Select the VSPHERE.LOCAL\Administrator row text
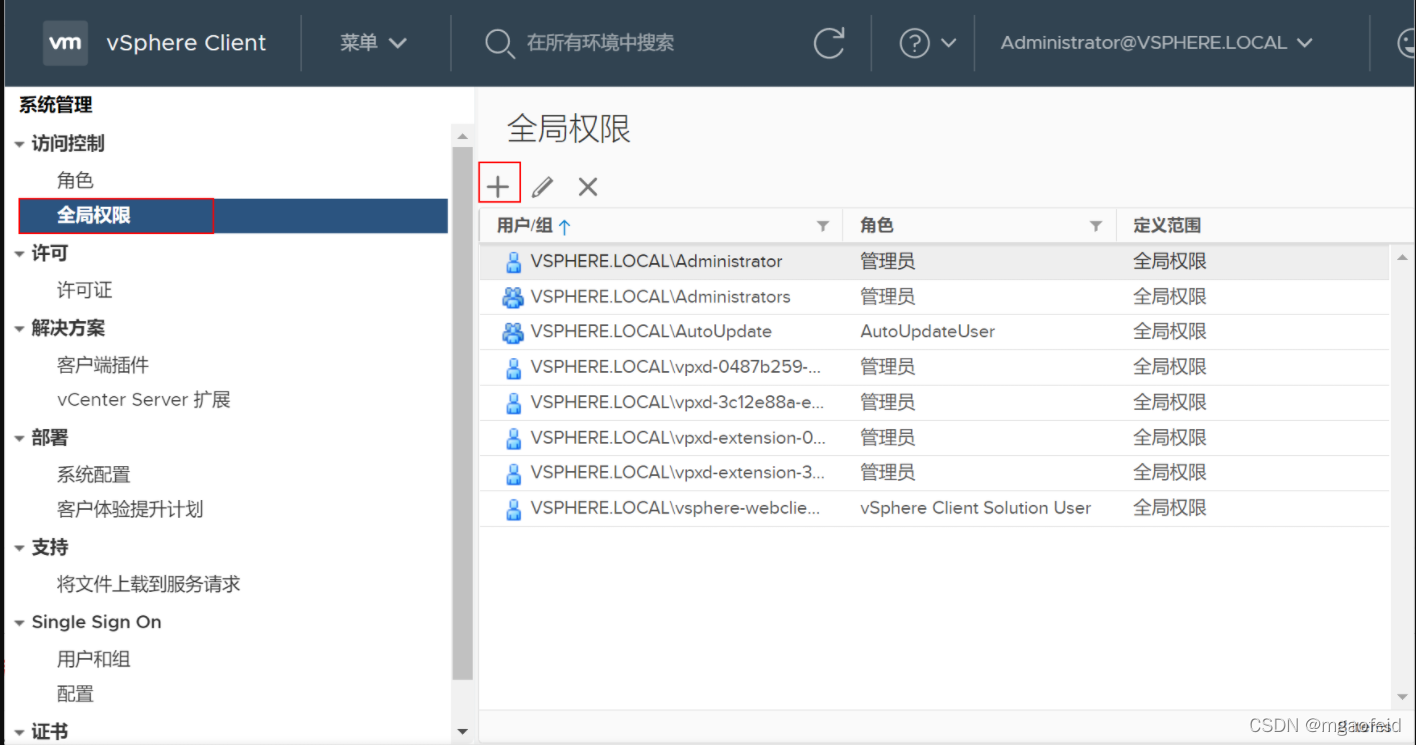1416x745 pixels. point(656,262)
